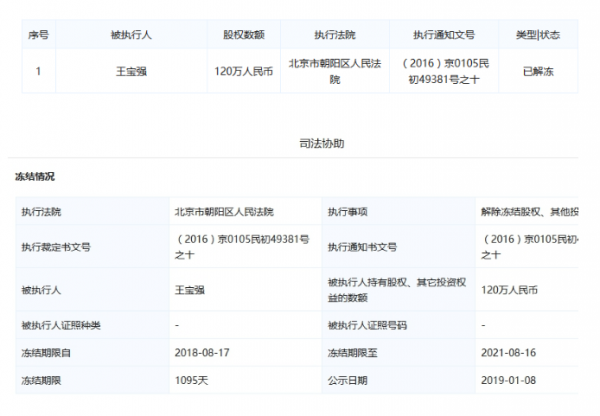Click the 2019-01-08 publication date
Image resolution: width=600 pixels, height=416 pixels.
(509, 380)
